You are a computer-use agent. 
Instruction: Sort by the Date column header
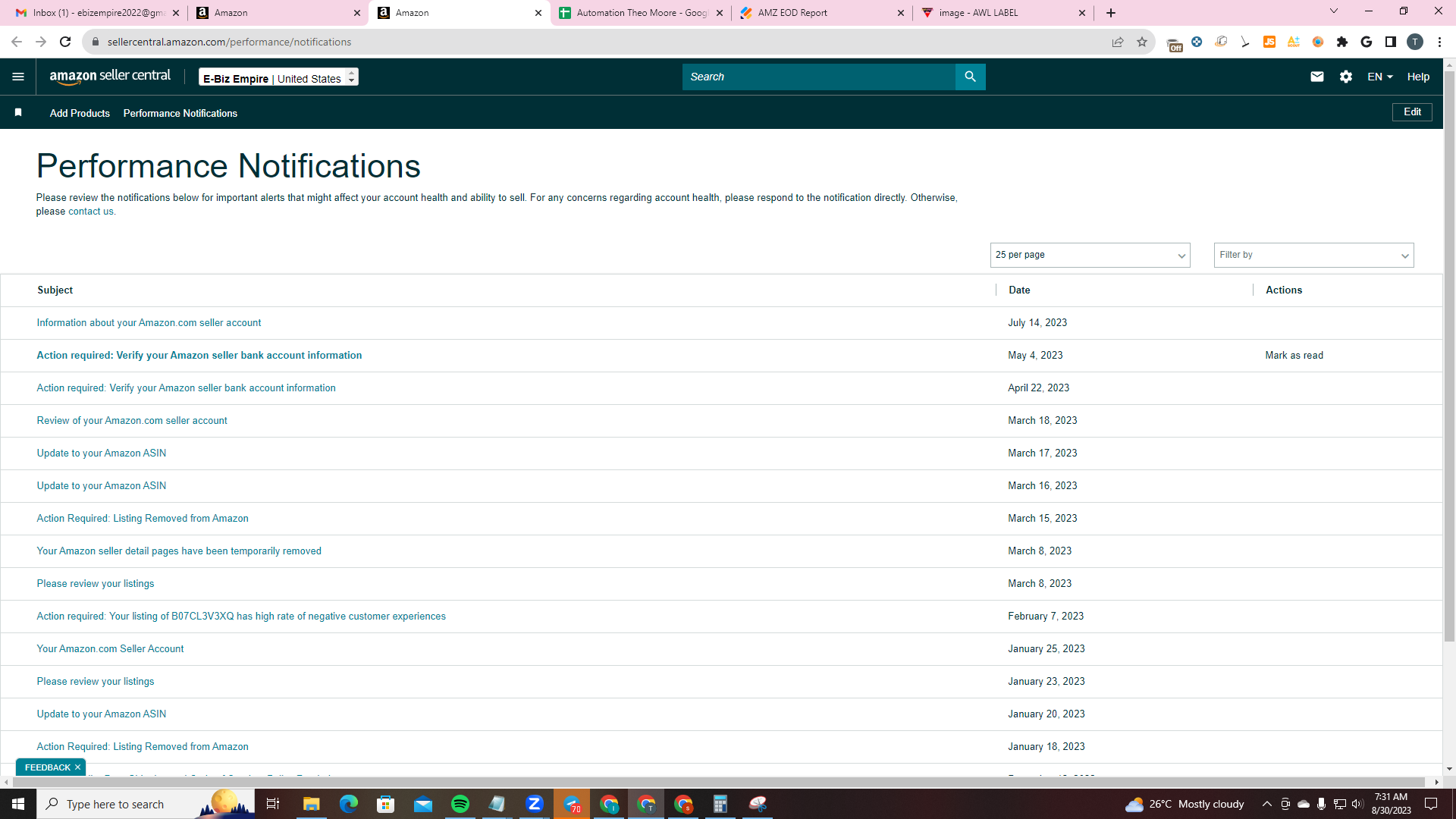click(1019, 290)
